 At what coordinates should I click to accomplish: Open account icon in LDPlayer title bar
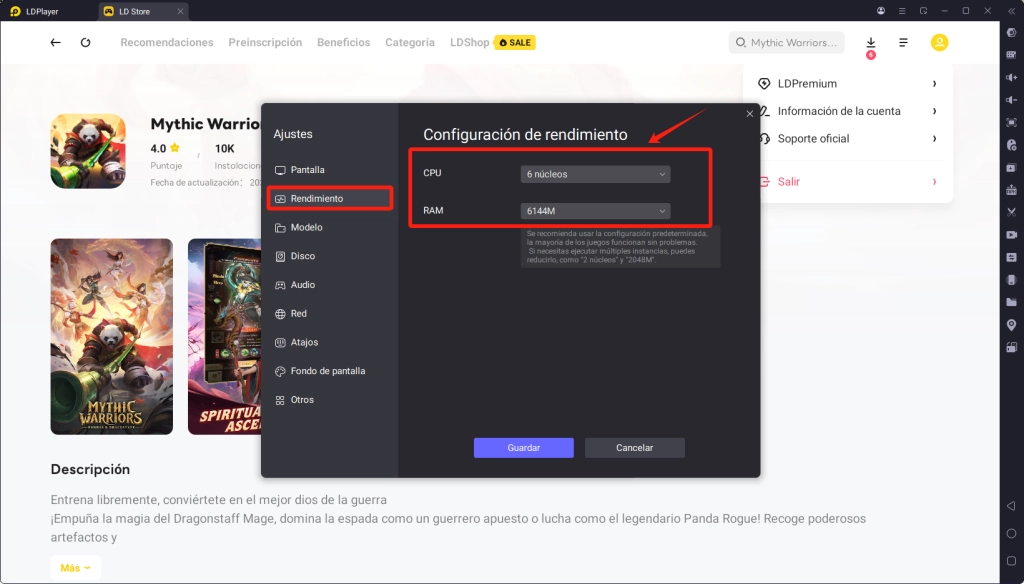[881, 11]
